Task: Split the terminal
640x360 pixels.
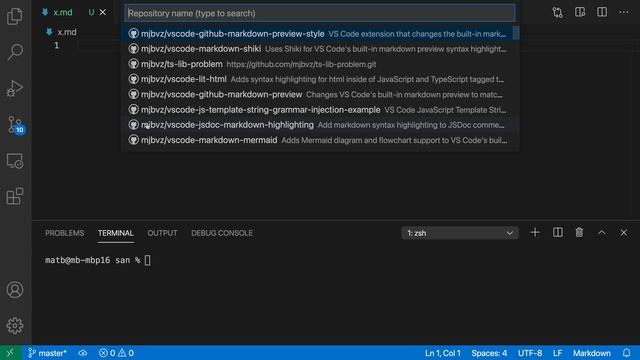Action: pos(558,233)
